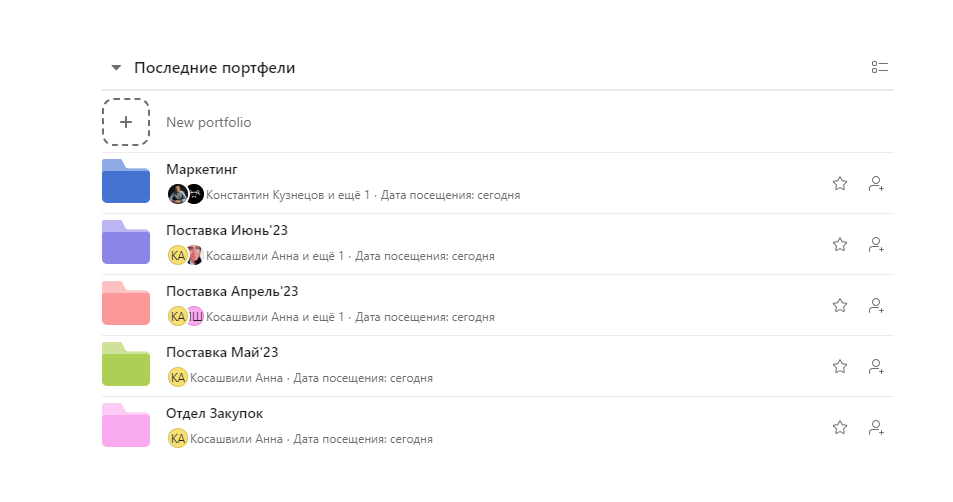Open the New portfolio link
Screen dimensions: 953x502
pos(208,122)
